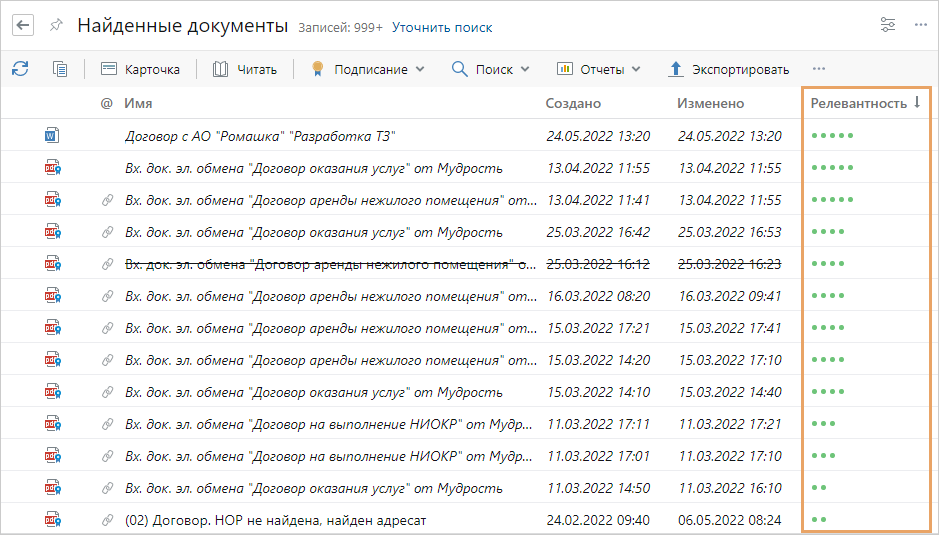Pin the Найденные документы list

57,26
